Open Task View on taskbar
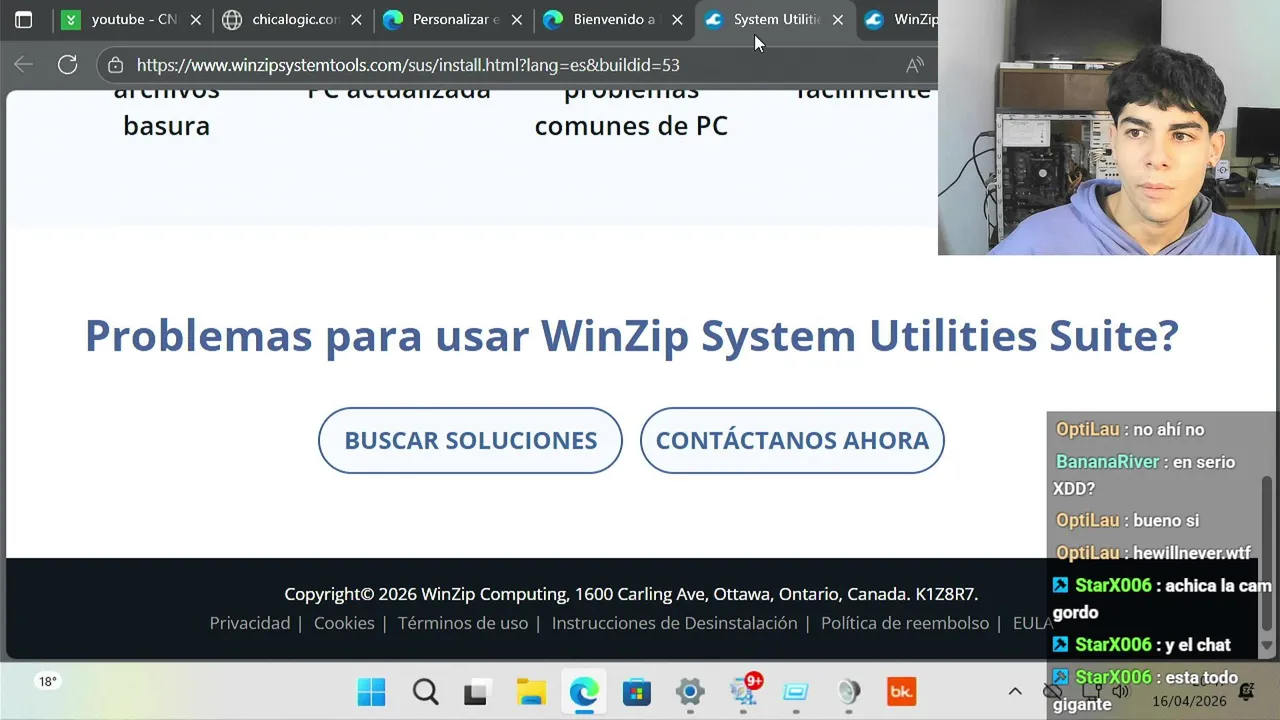The height and width of the screenshot is (720, 1280). point(477,692)
